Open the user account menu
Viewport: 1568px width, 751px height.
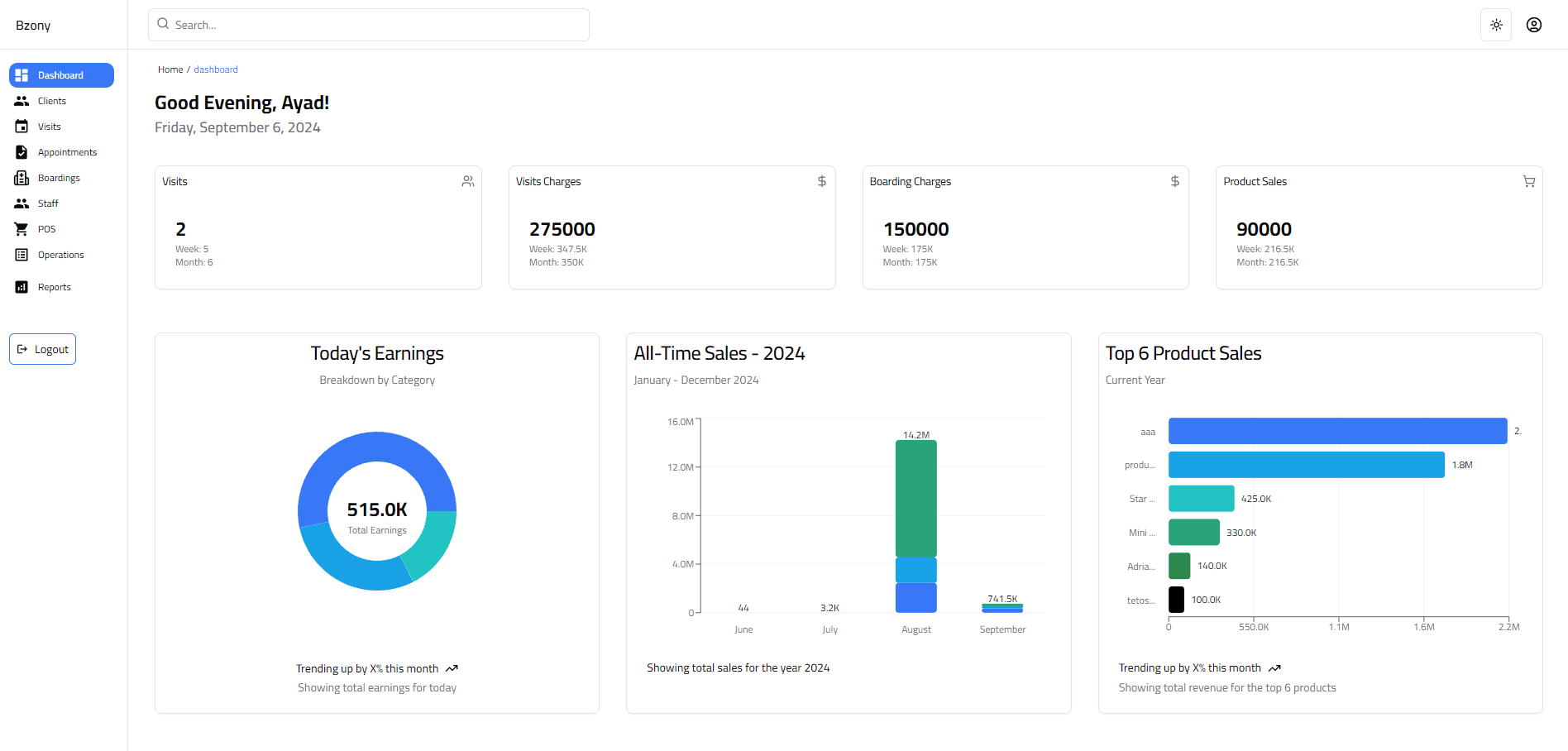(x=1534, y=24)
